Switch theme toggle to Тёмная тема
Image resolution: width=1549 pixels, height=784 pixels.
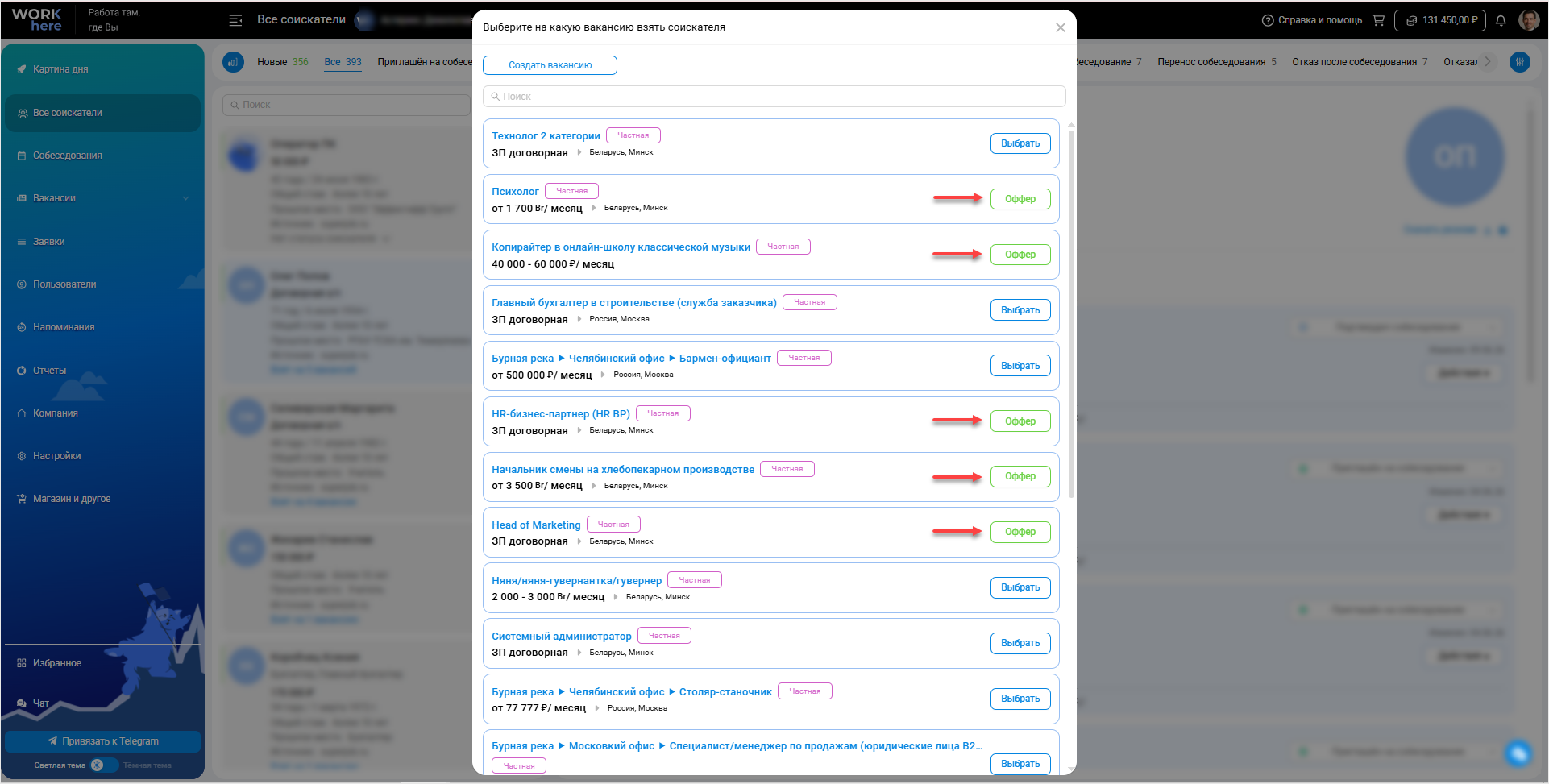click(x=104, y=765)
